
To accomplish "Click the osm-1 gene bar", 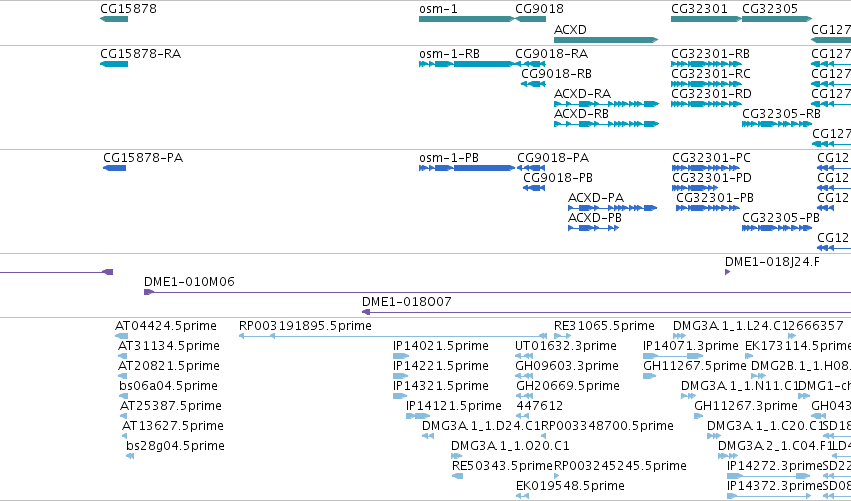I will [467, 19].
